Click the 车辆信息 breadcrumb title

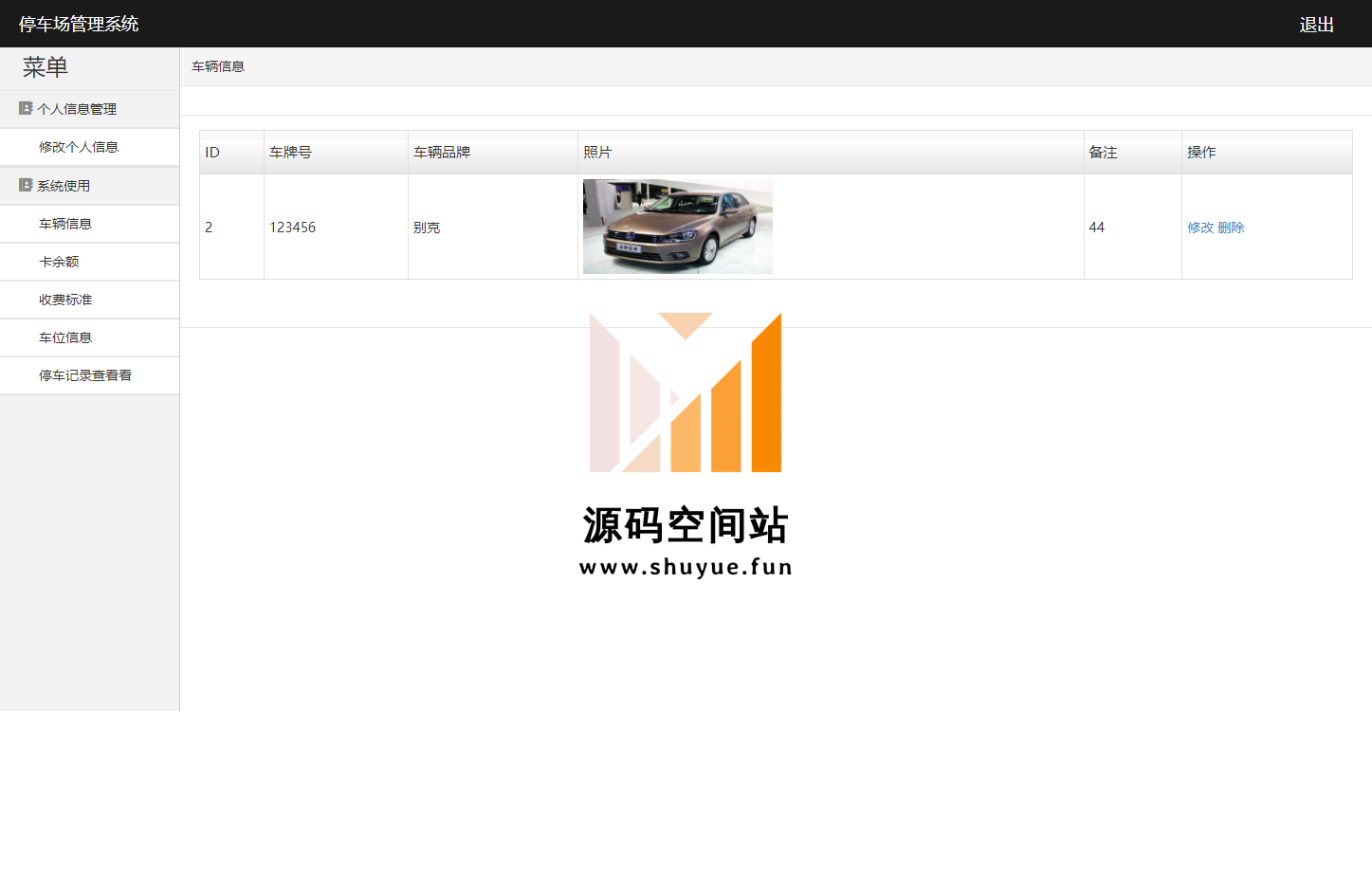218,66
